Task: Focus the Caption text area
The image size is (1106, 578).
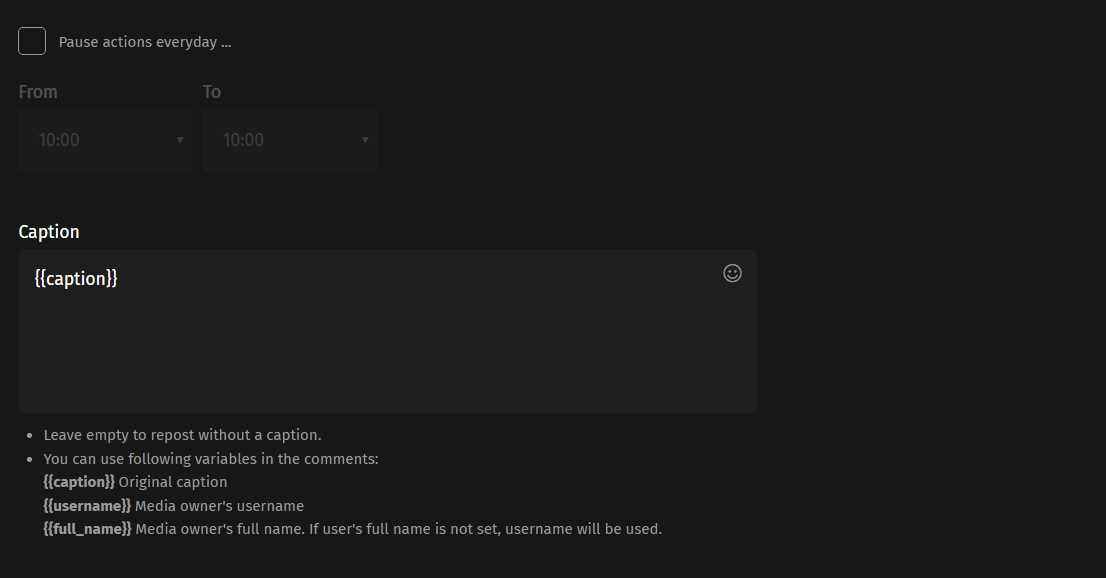Action: [387, 331]
